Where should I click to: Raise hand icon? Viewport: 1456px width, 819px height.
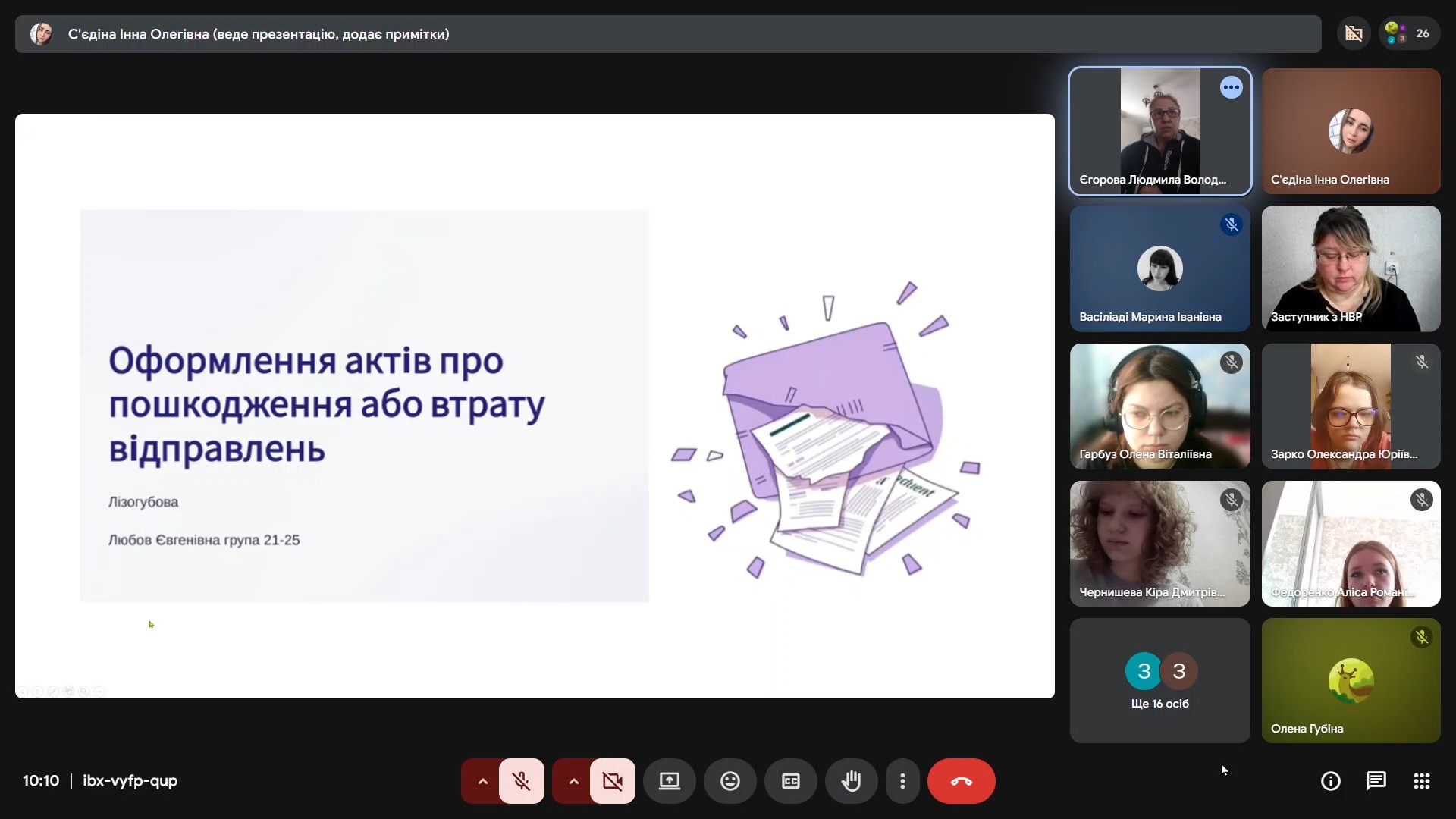point(851,781)
